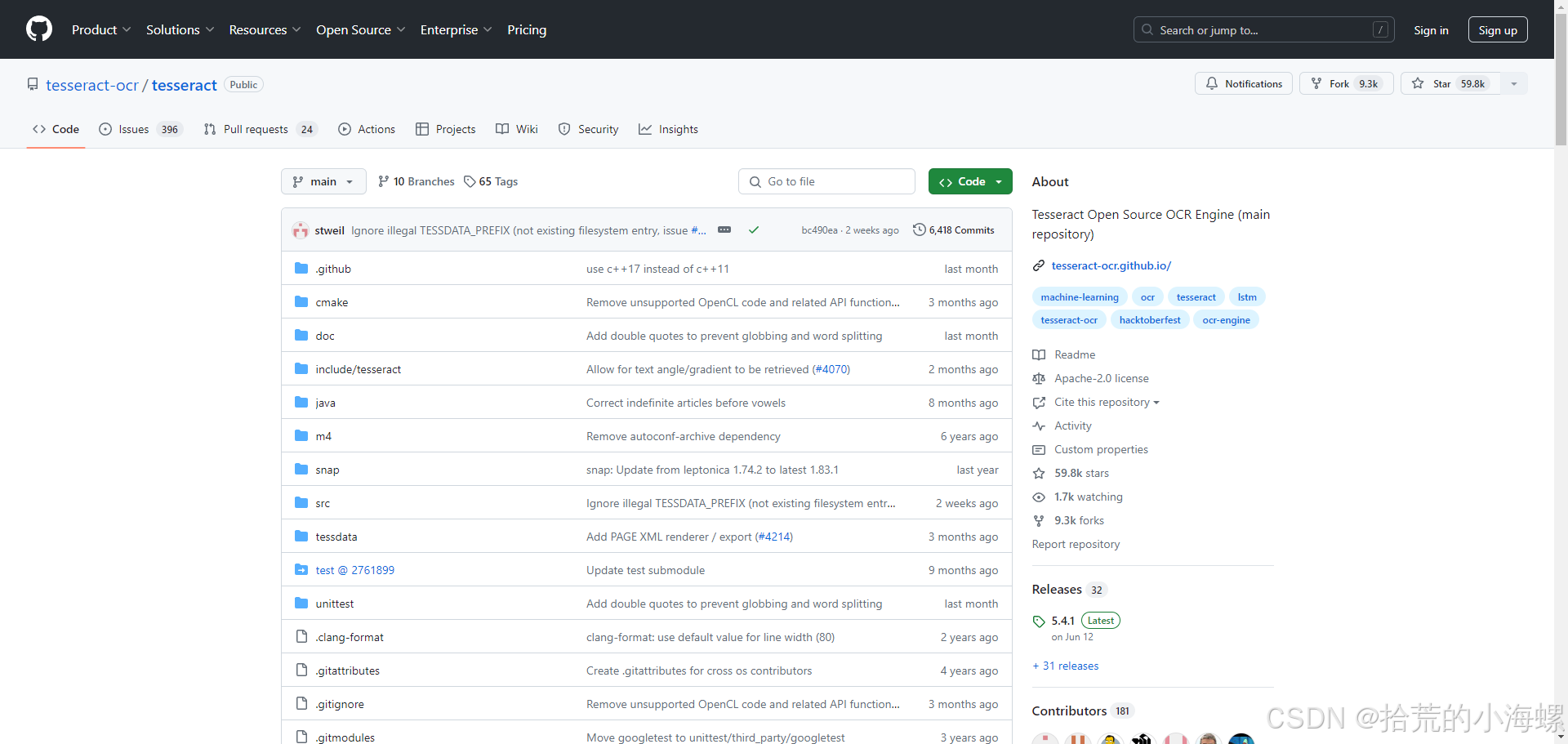Click the Sign up button

(1498, 30)
